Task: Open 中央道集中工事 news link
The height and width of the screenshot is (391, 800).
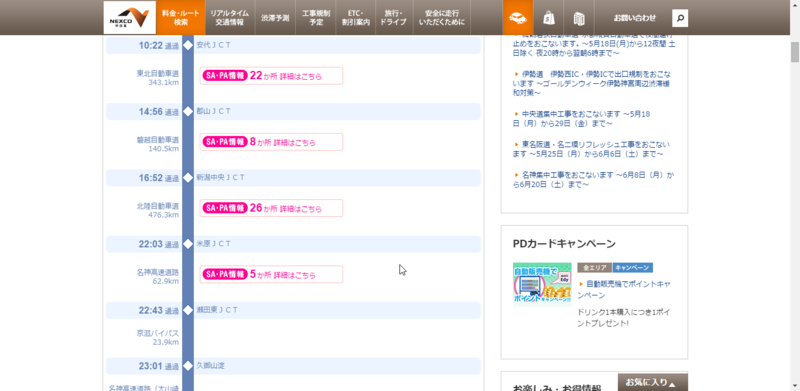Action: tap(582, 118)
